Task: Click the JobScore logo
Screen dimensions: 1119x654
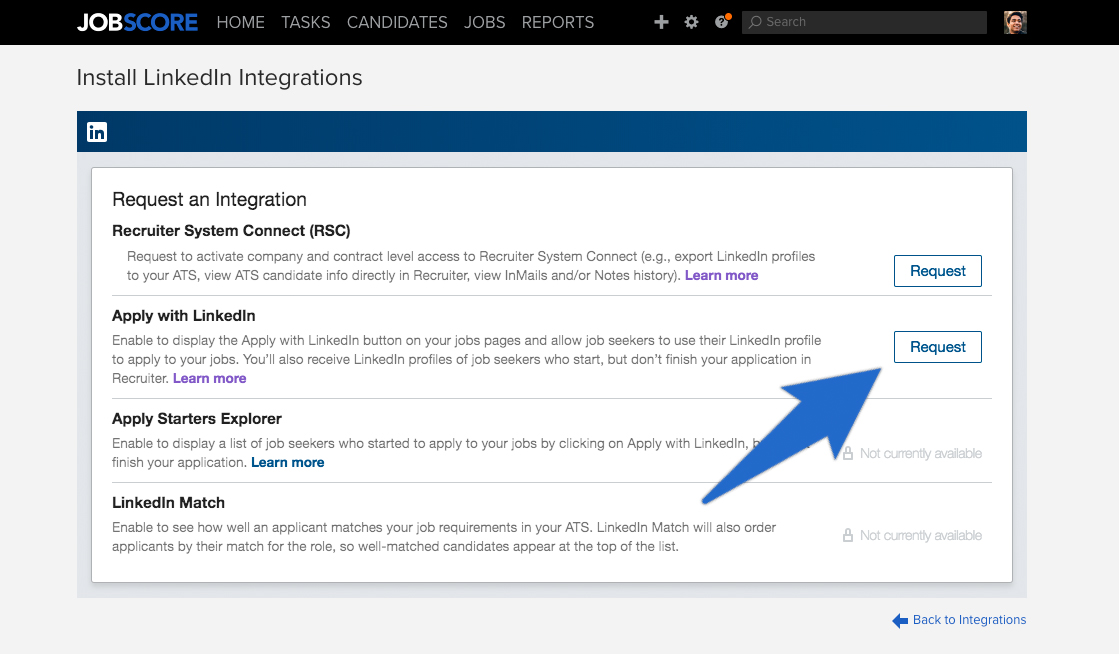Action: pyautogui.click(x=137, y=22)
